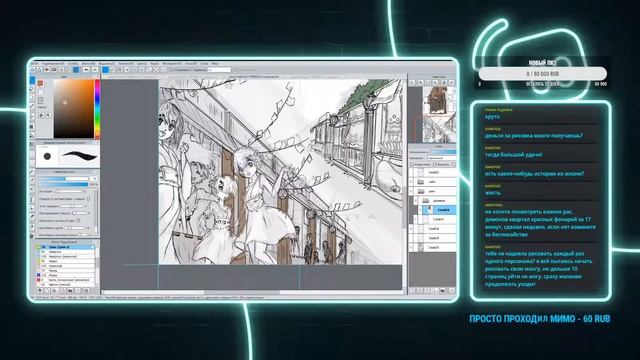Toggle visibility of the top layer
The image size is (640, 360).
411,172
